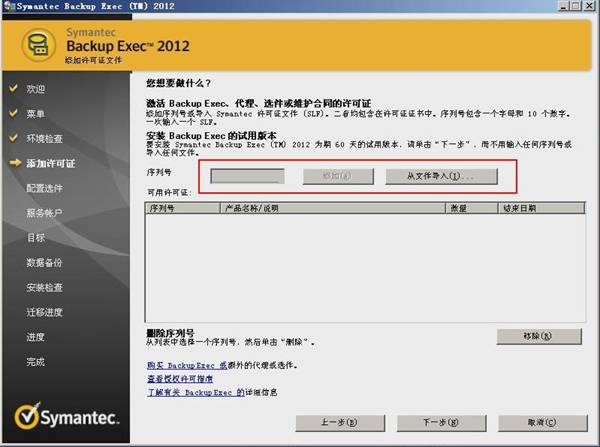600x447 pixels.
Task: Cancel setup with the 取消 button
Action: click(x=537, y=423)
